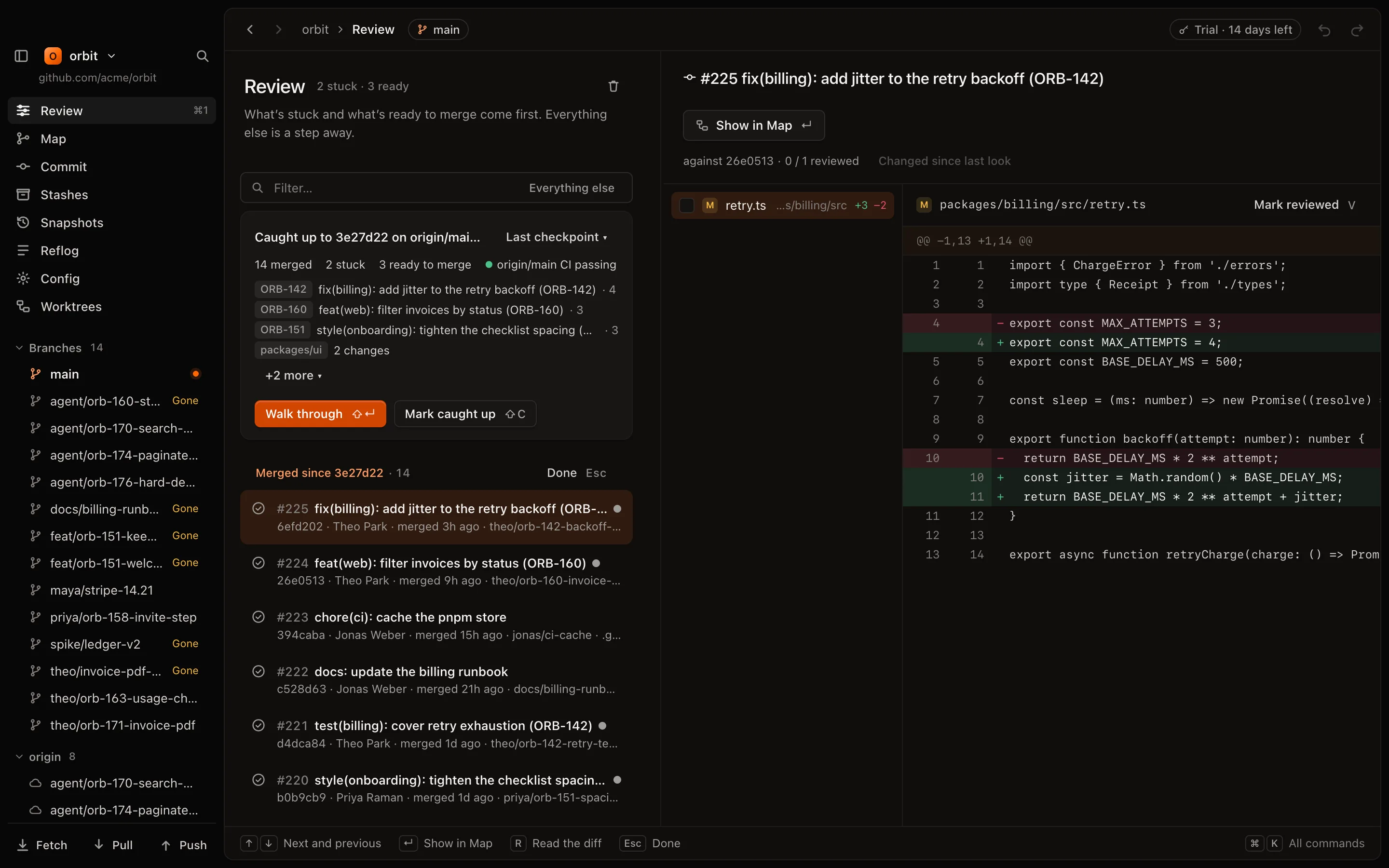
Task: Open the Stashes view
Action: [x=112, y=195]
